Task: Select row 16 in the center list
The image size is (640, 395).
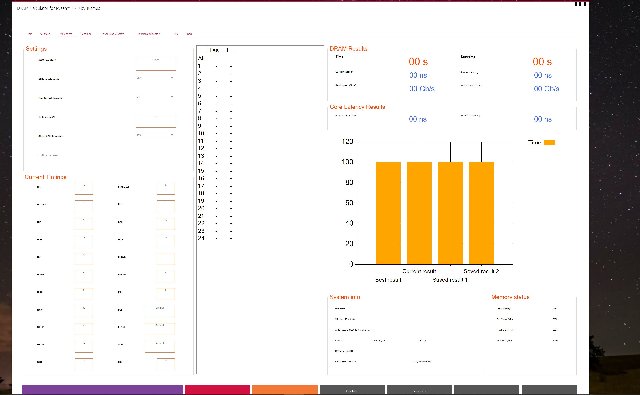Action: [x=215, y=178]
